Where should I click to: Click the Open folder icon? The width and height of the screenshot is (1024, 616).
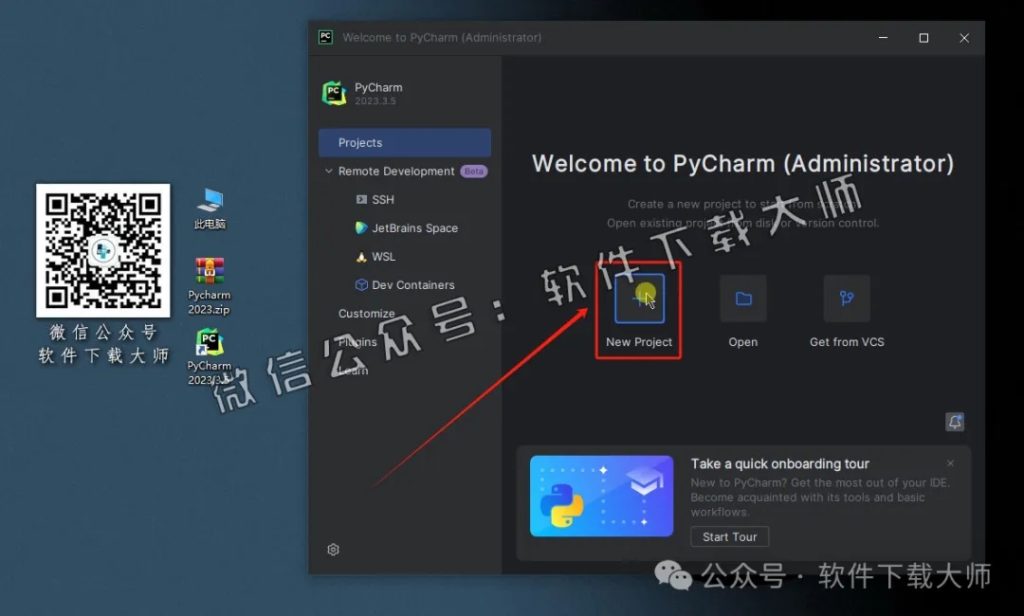click(742, 298)
